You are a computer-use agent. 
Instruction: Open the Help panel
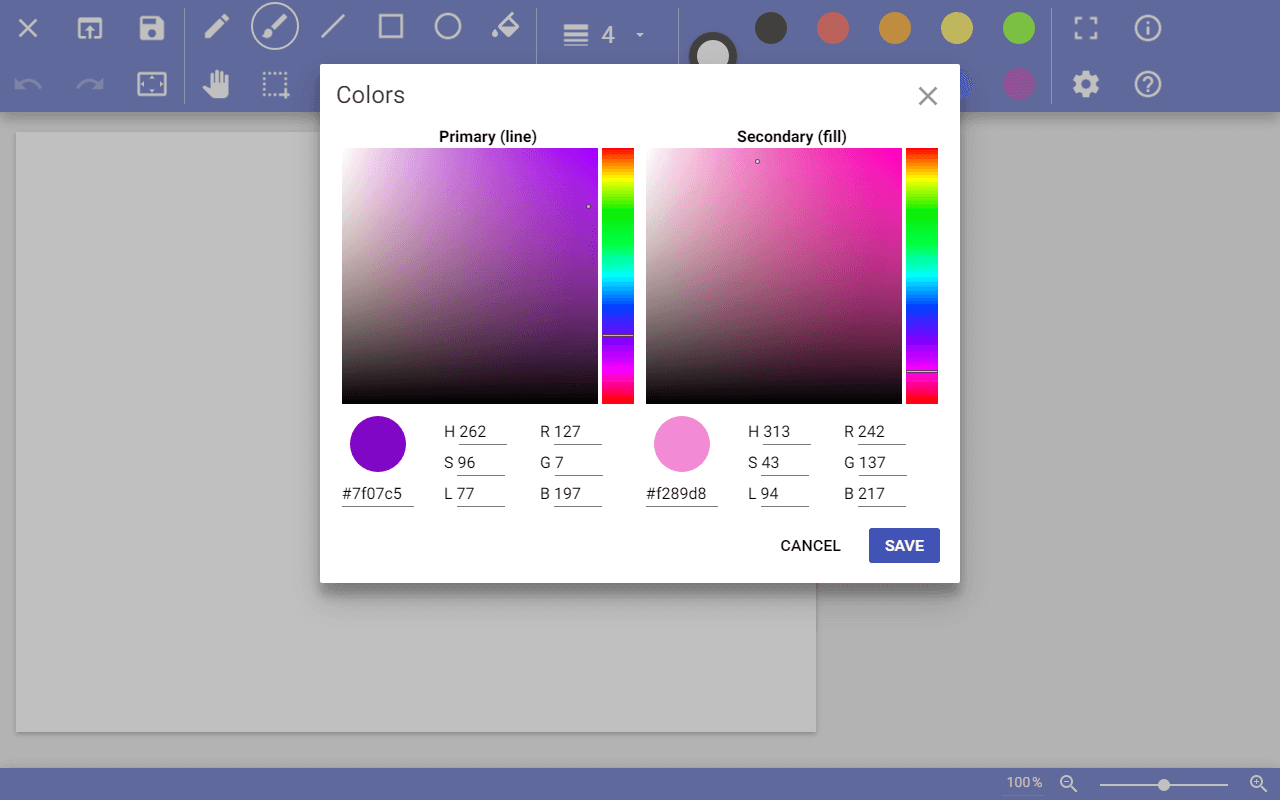[x=1147, y=84]
